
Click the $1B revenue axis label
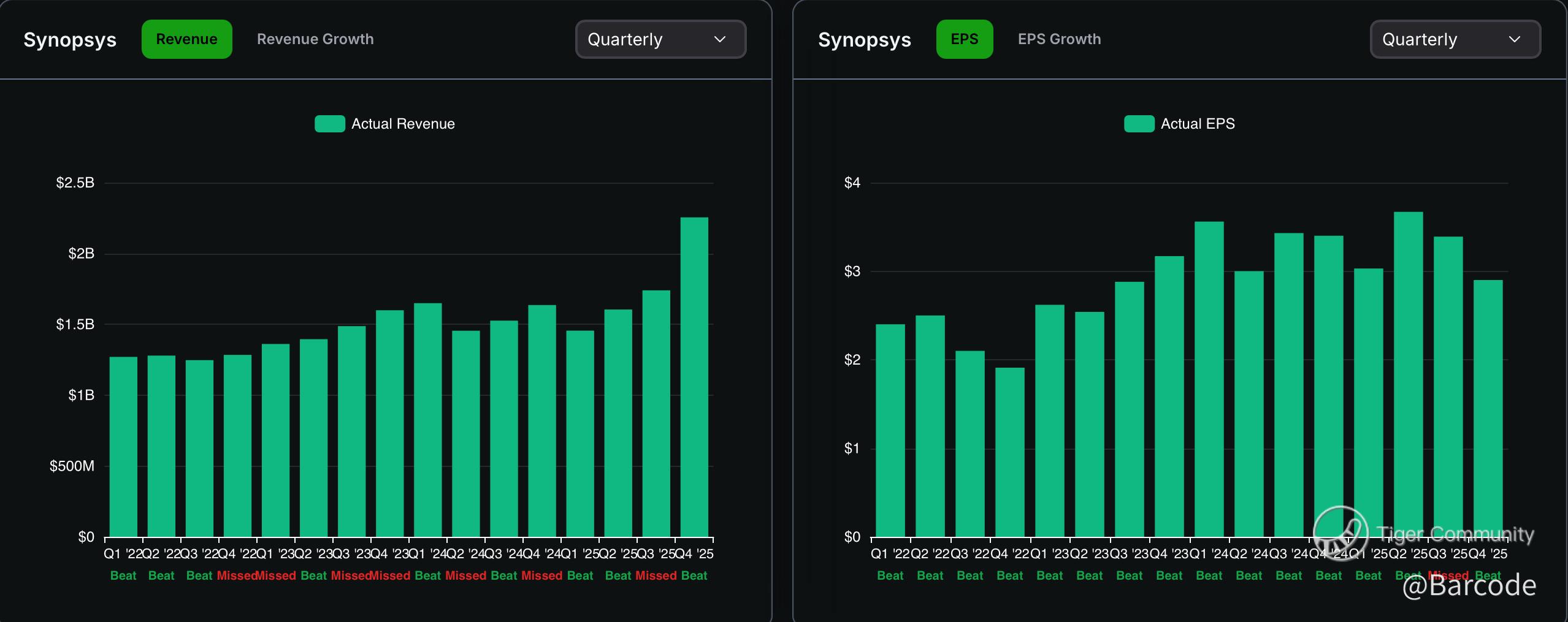pyautogui.click(x=82, y=395)
